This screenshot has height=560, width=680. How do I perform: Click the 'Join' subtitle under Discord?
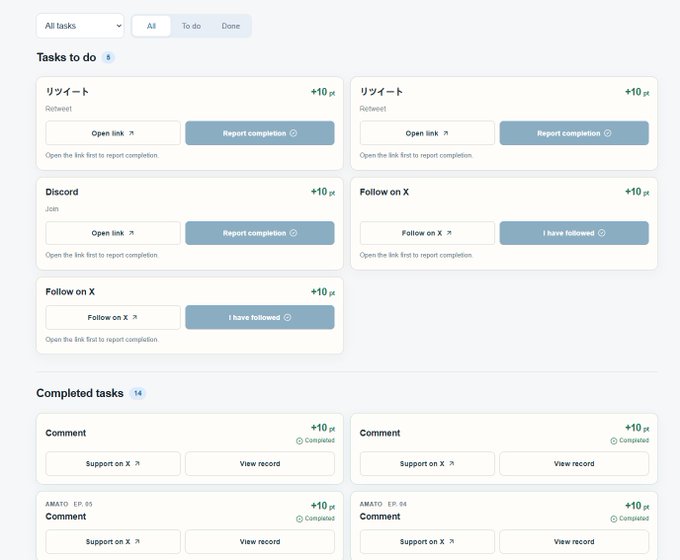[52, 209]
